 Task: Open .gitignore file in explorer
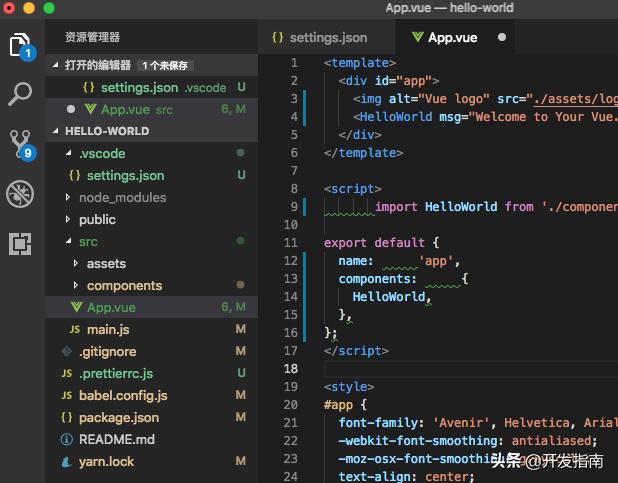pos(152,351)
